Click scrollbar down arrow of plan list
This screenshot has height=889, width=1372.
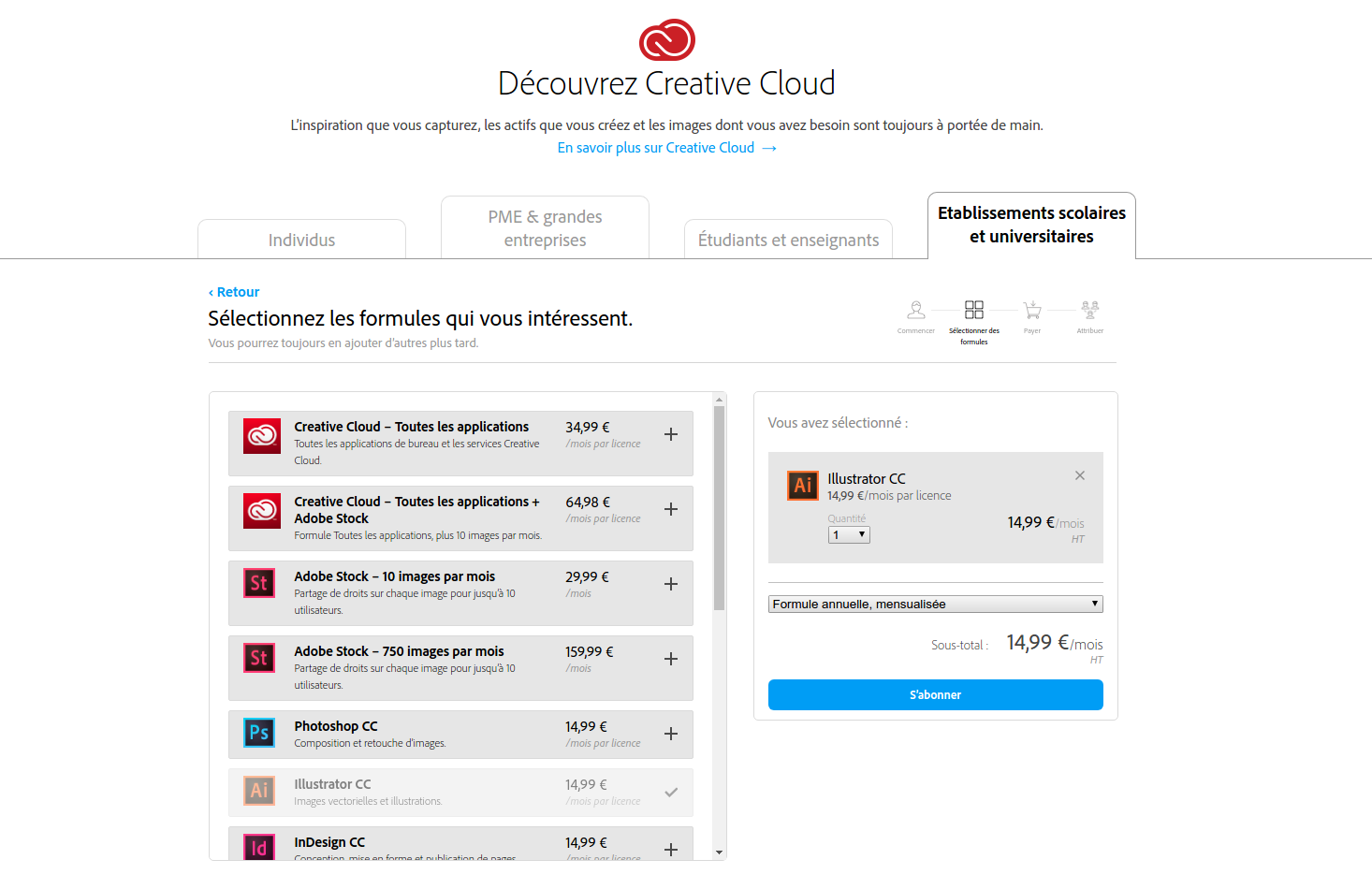pyautogui.click(x=719, y=853)
